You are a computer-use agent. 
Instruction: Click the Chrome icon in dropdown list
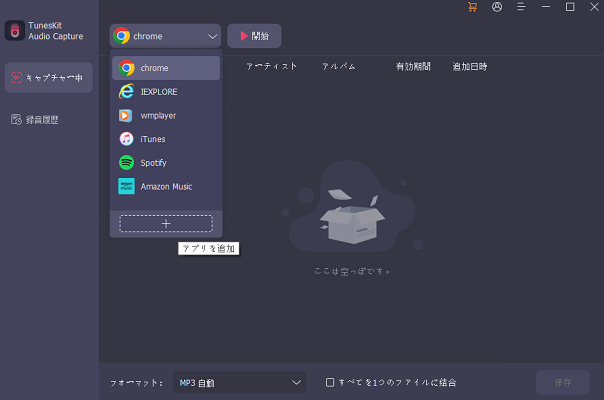click(126, 68)
